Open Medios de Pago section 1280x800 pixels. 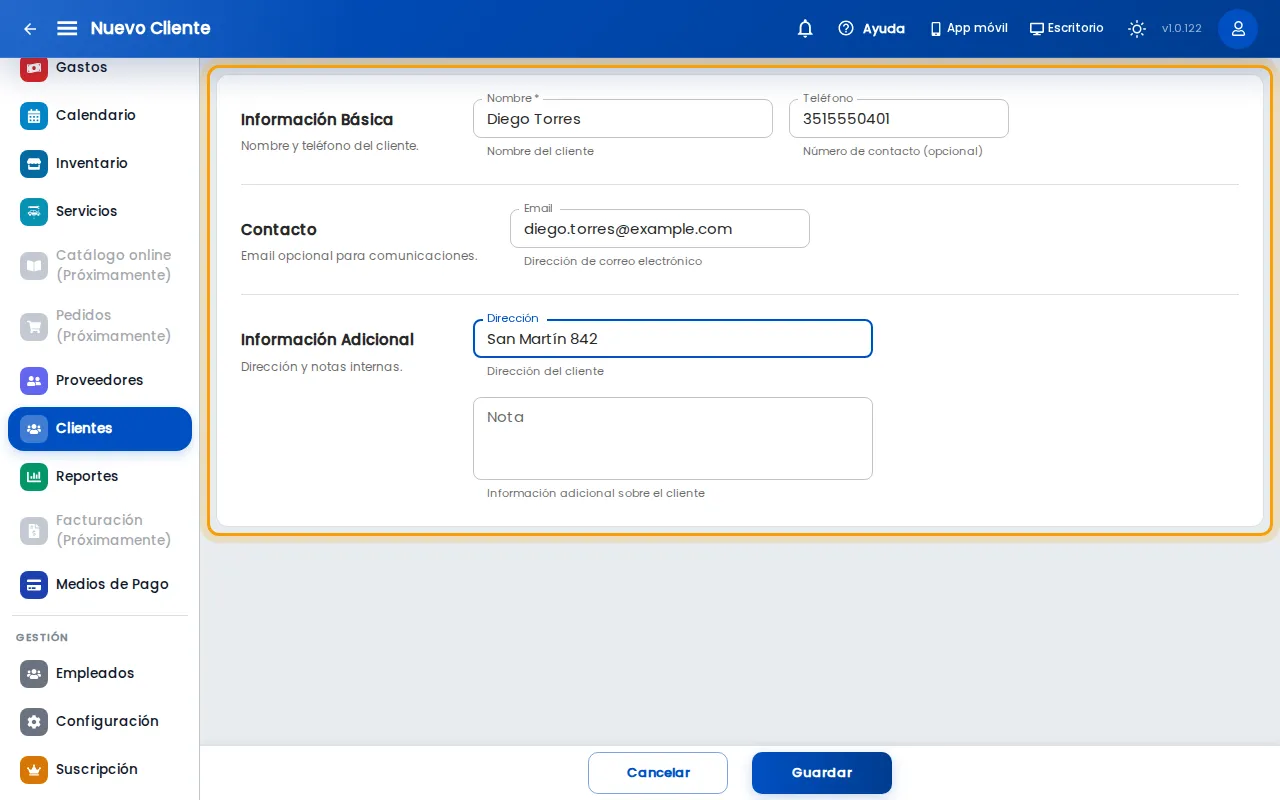[100, 584]
